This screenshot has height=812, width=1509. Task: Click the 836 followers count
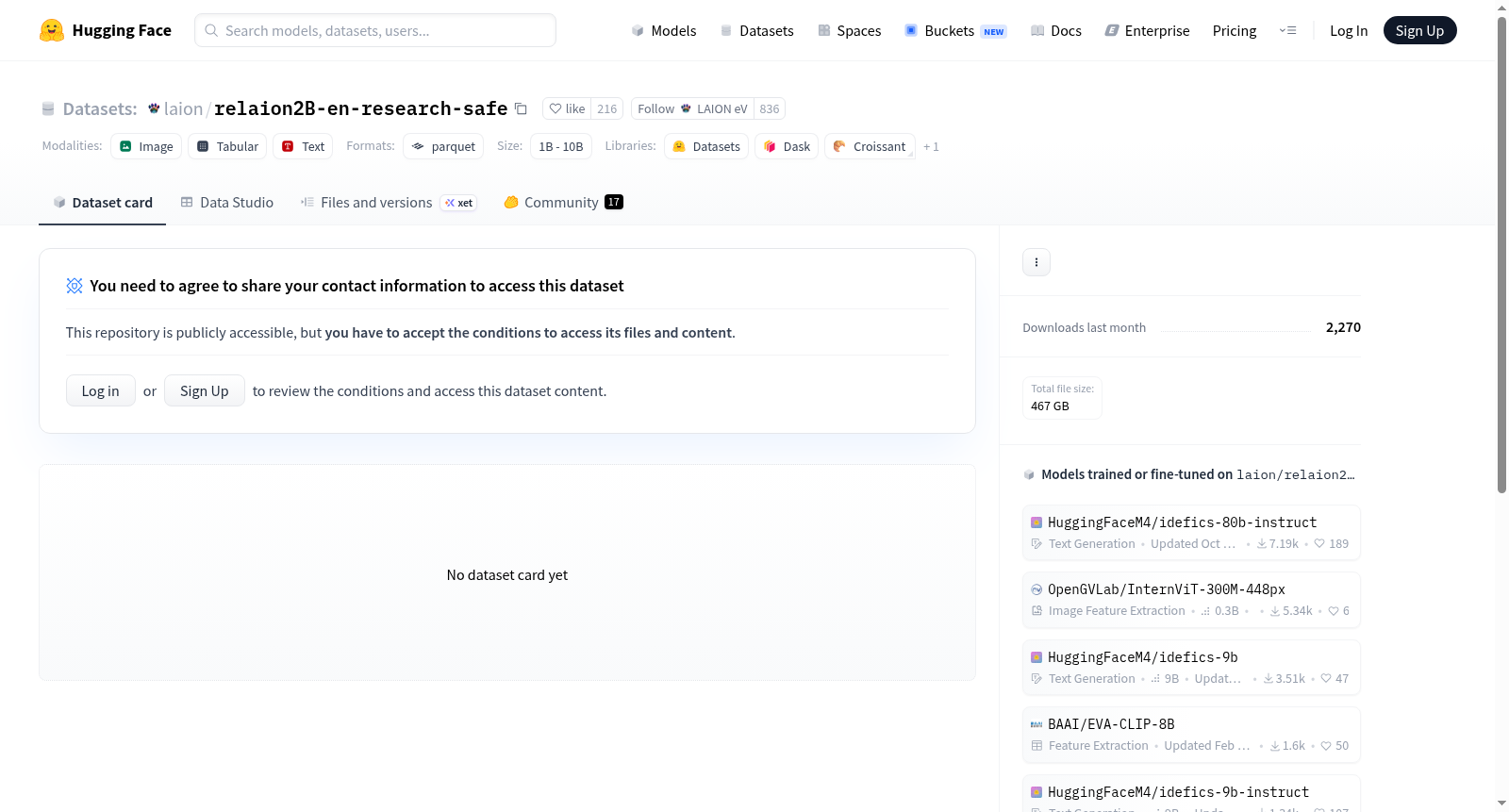pyautogui.click(x=770, y=108)
